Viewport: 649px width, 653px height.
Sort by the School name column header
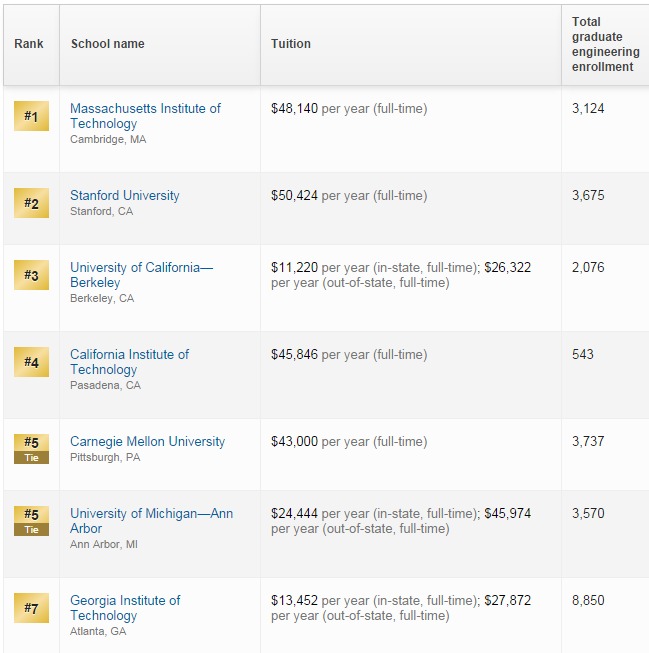click(x=108, y=44)
